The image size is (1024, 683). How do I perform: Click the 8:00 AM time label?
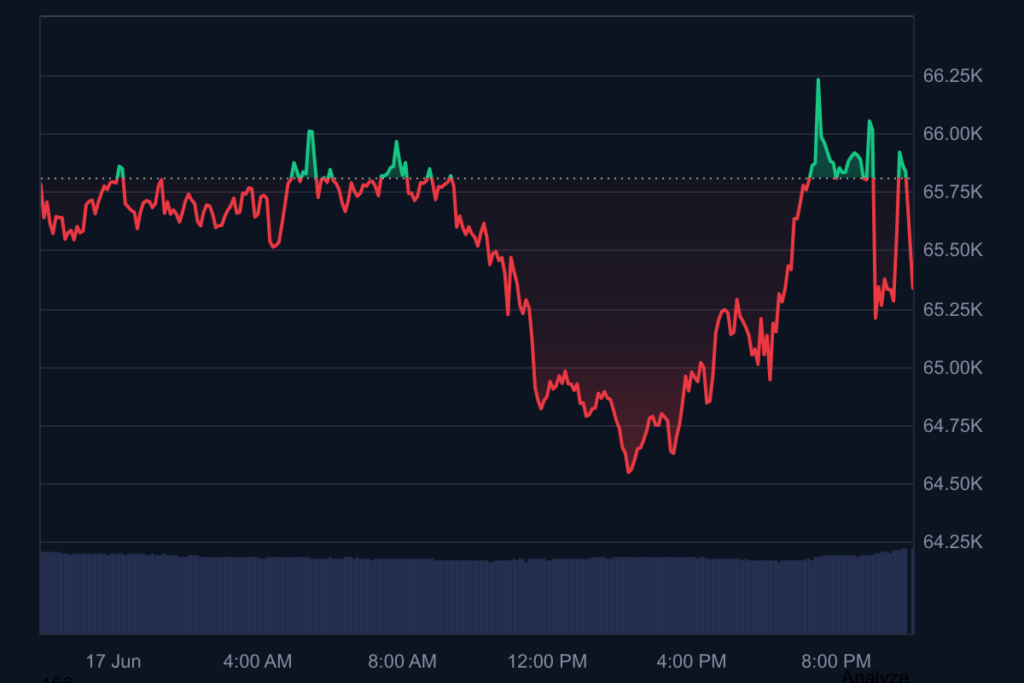click(402, 661)
